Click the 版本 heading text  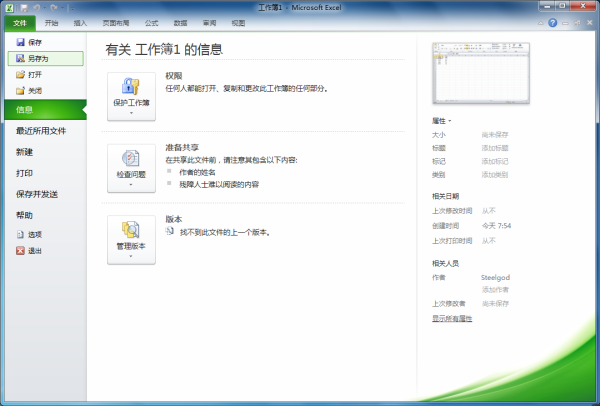tap(174, 219)
